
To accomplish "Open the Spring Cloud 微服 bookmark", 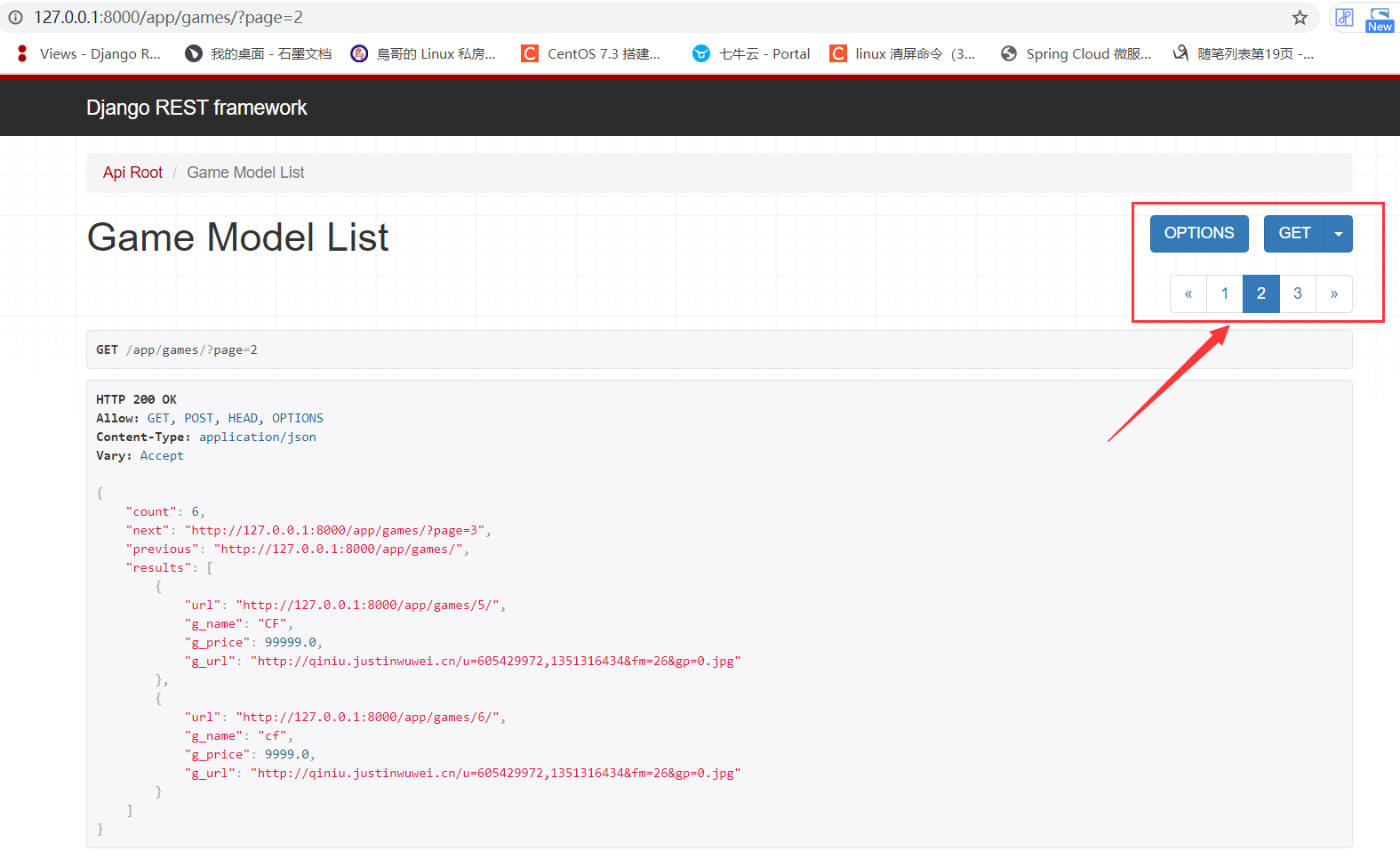I will 1076,54.
